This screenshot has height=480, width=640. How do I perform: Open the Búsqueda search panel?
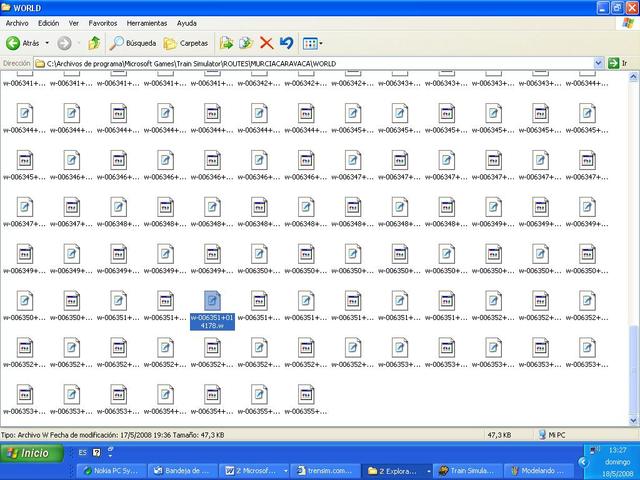pos(133,43)
